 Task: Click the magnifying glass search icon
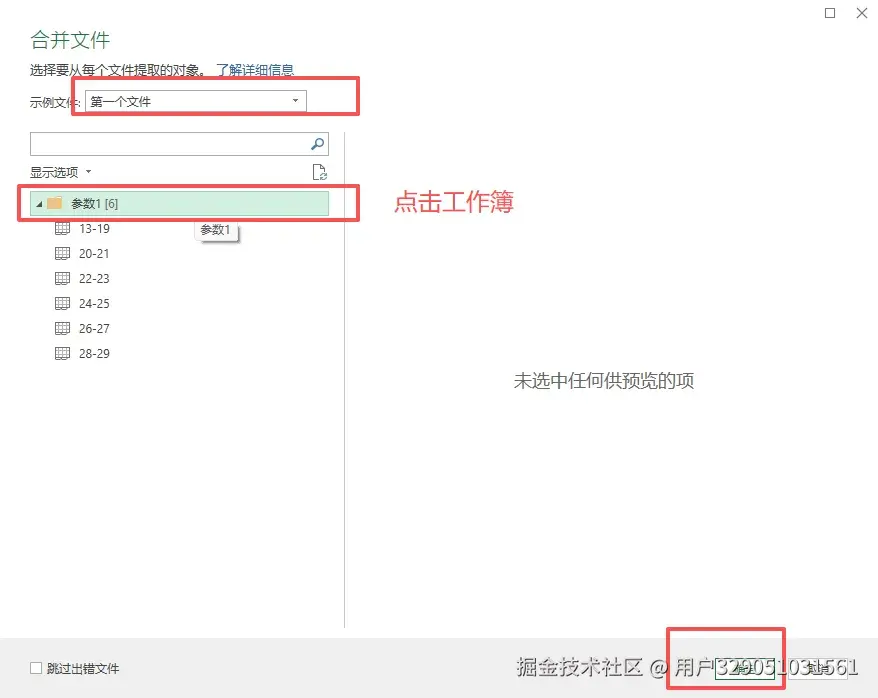click(x=318, y=143)
